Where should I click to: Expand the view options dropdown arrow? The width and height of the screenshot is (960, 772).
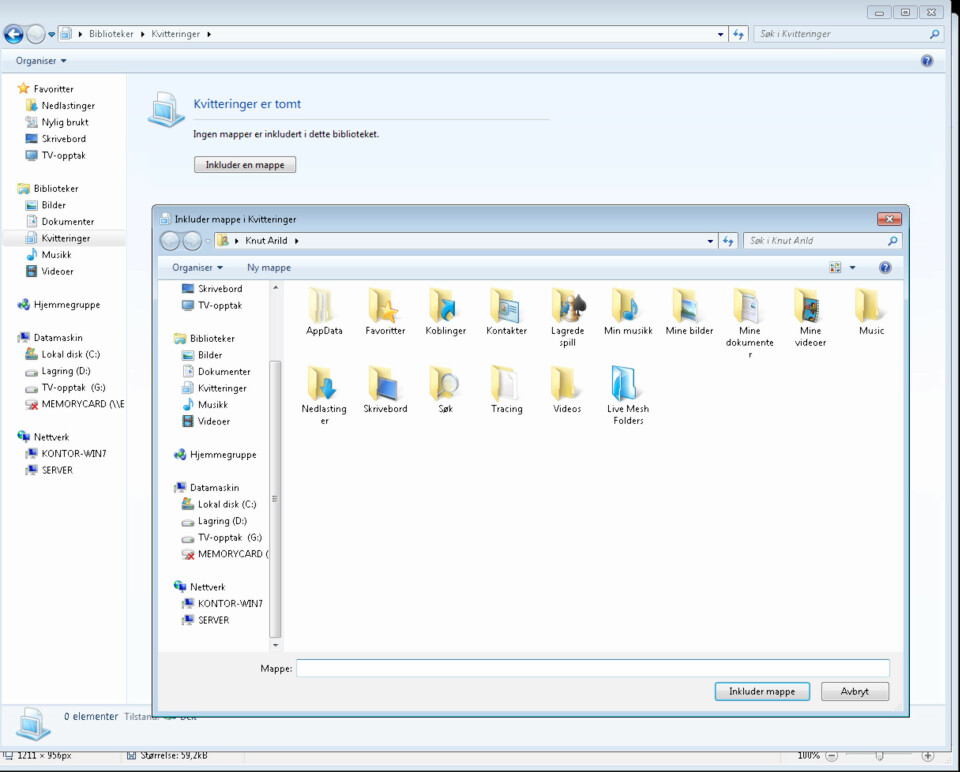(853, 268)
